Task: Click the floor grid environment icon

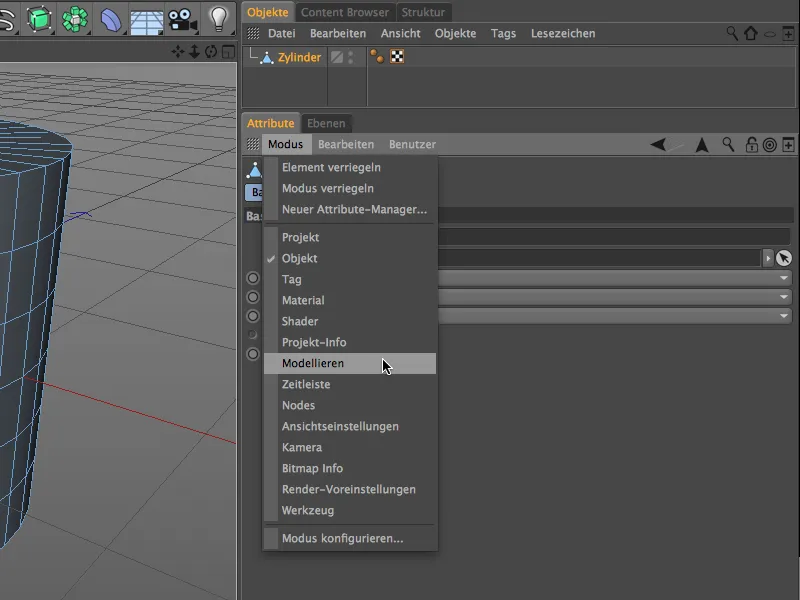Action: click(146, 21)
